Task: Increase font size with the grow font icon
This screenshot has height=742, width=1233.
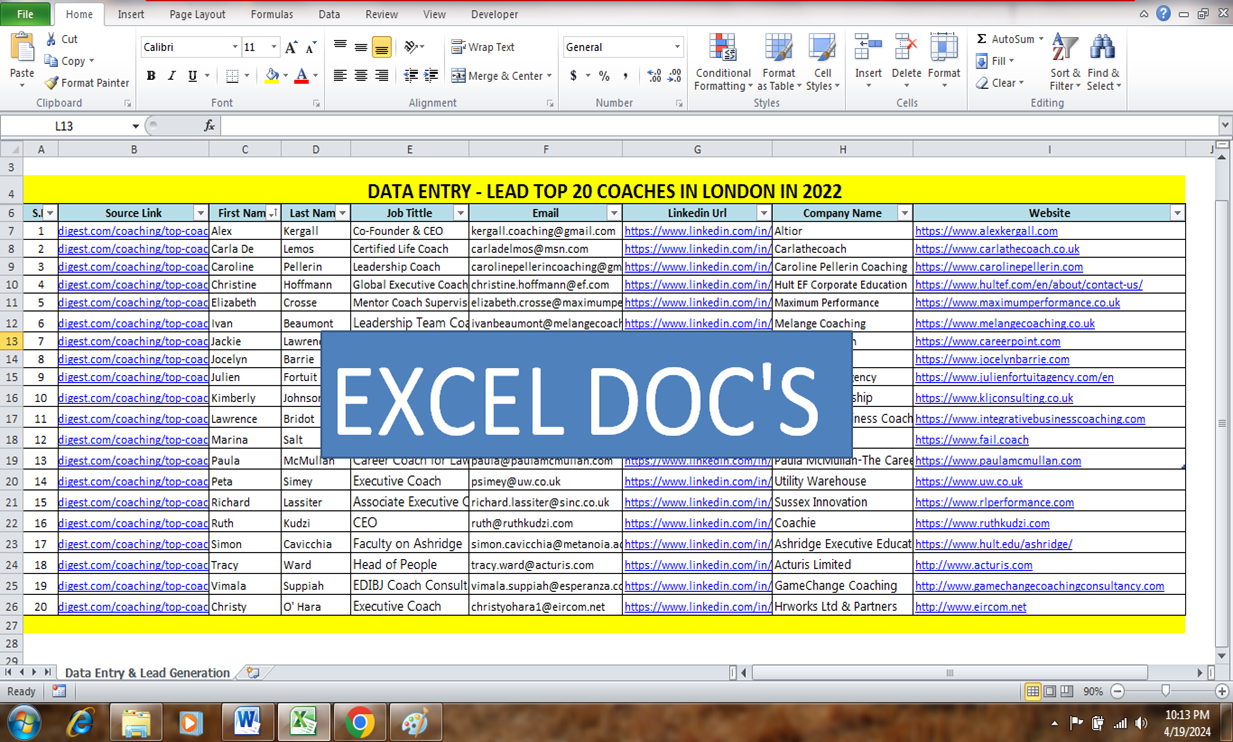Action: [291, 47]
